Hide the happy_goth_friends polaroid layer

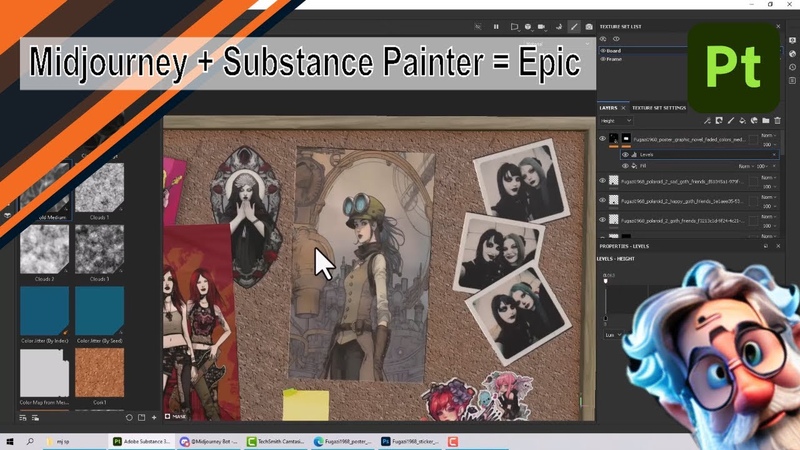tap(603, 201)
